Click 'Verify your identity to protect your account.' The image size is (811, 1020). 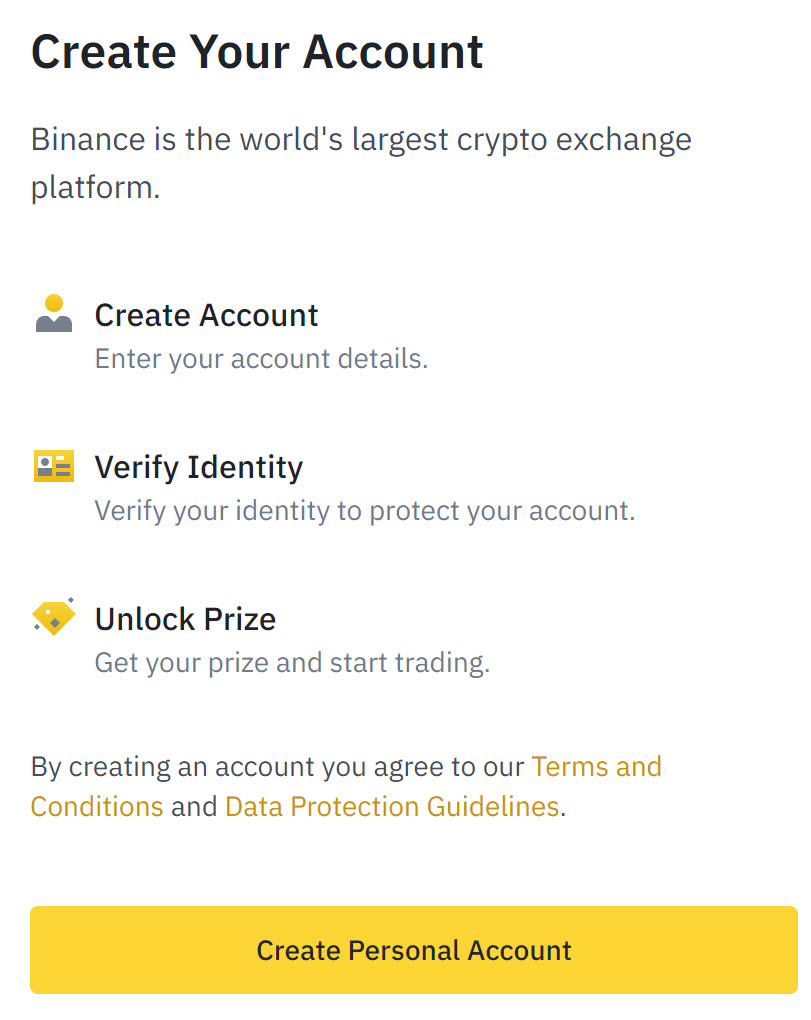(365, 511)
